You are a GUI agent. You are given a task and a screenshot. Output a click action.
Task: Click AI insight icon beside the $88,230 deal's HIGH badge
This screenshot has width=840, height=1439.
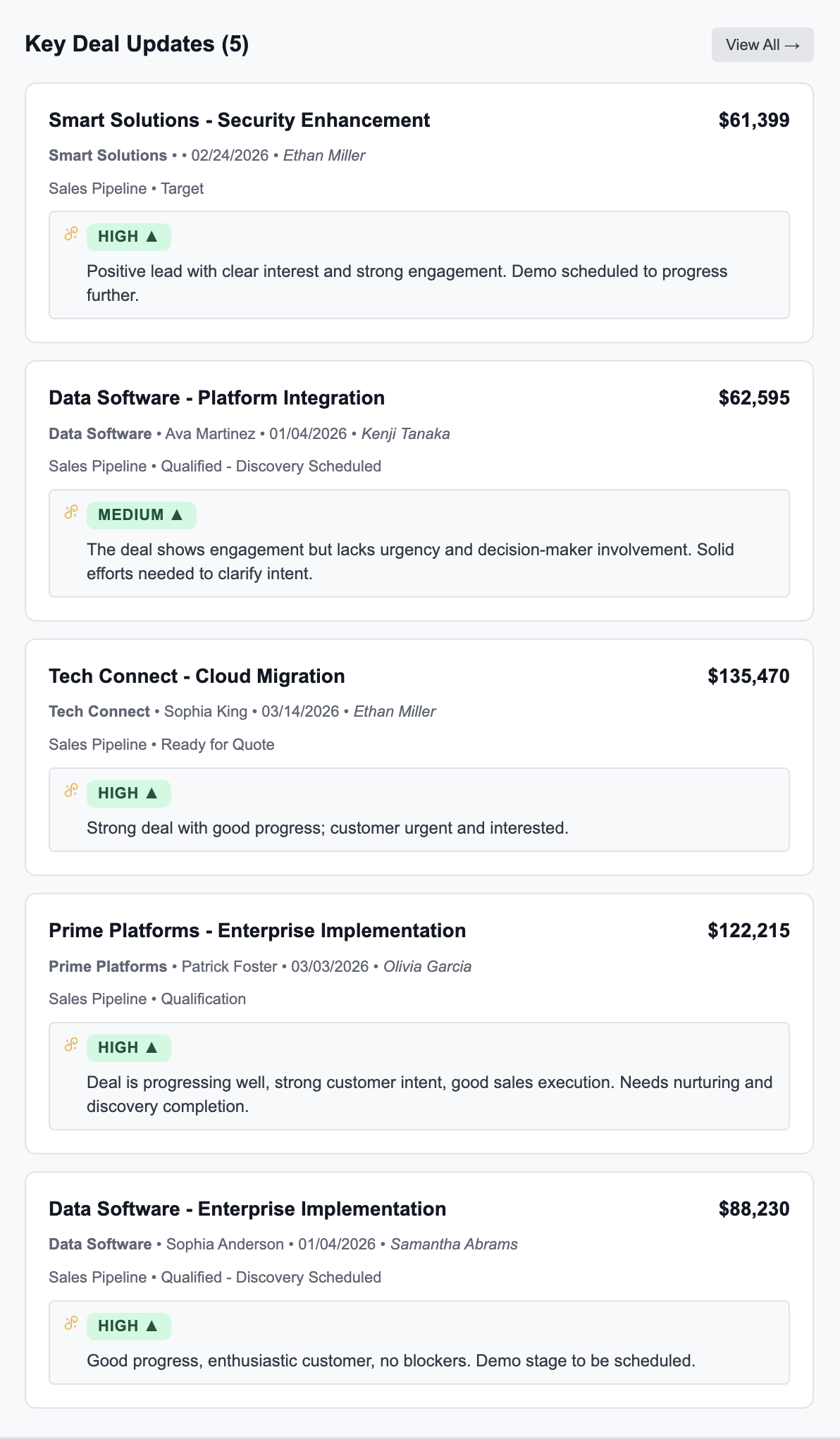coord(71,1323)
